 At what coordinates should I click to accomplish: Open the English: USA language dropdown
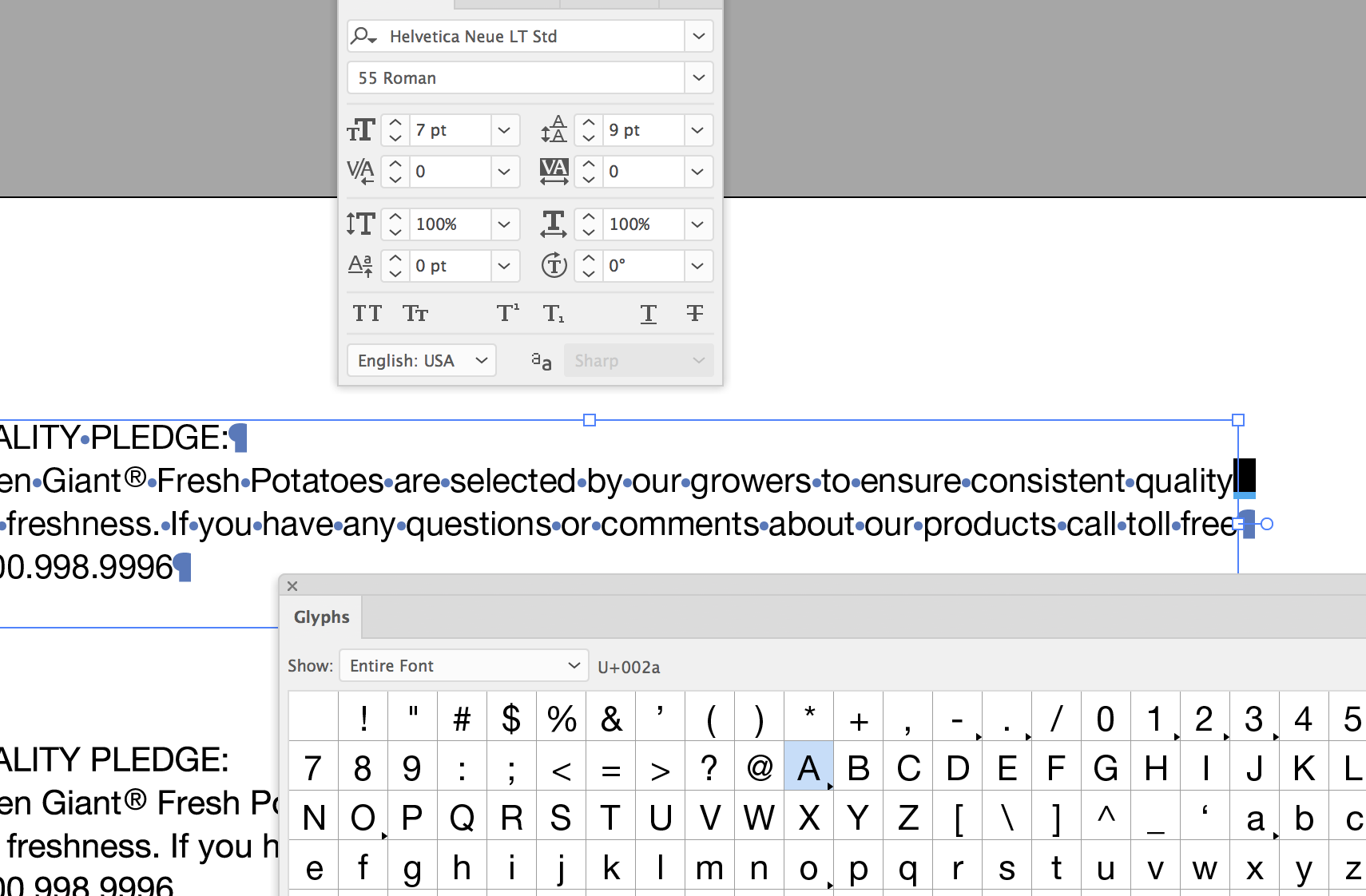coord(422,360)
